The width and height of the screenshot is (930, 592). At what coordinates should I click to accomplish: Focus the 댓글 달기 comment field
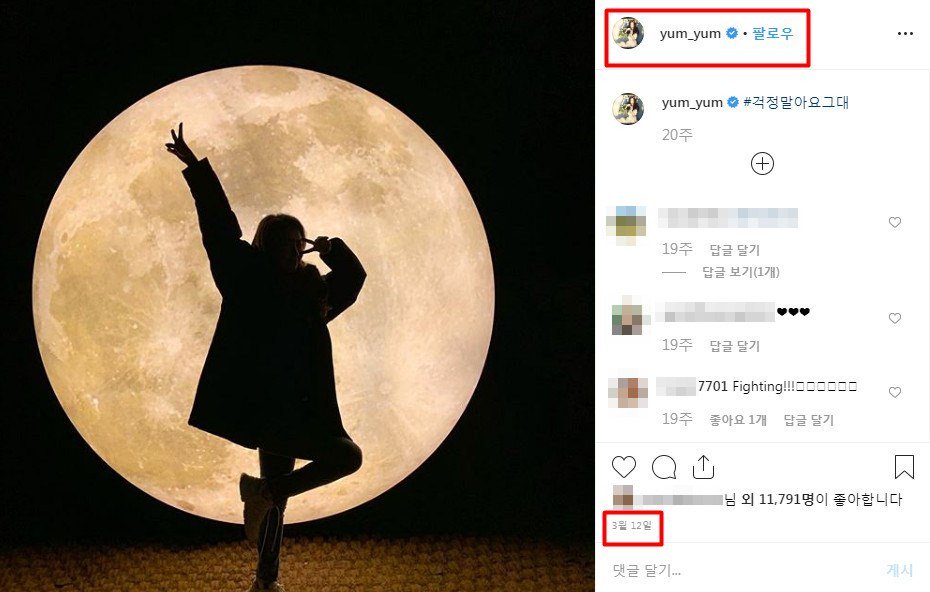[x=741, y=571]
